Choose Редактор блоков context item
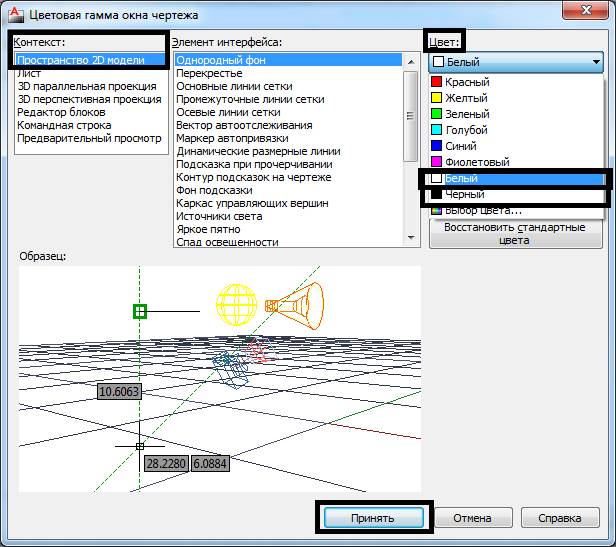 click(x=62, y=112)
